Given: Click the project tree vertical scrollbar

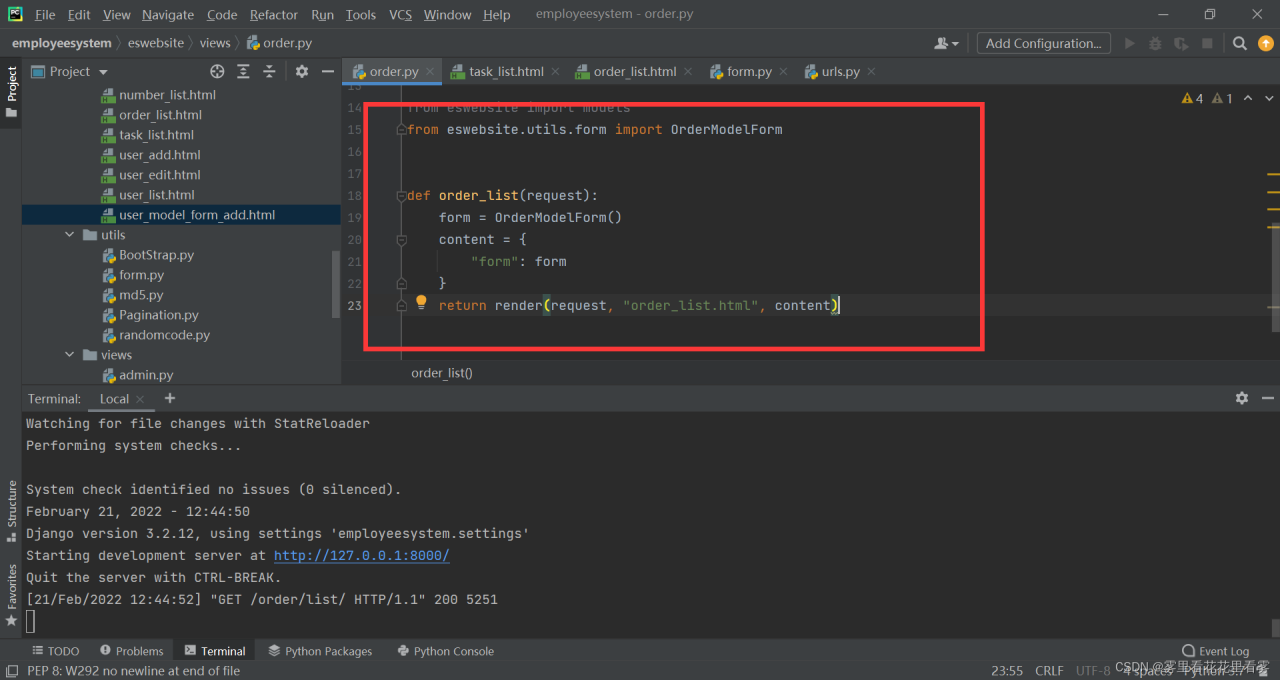Looking at the screenshot, I should (x=336, y=283).
